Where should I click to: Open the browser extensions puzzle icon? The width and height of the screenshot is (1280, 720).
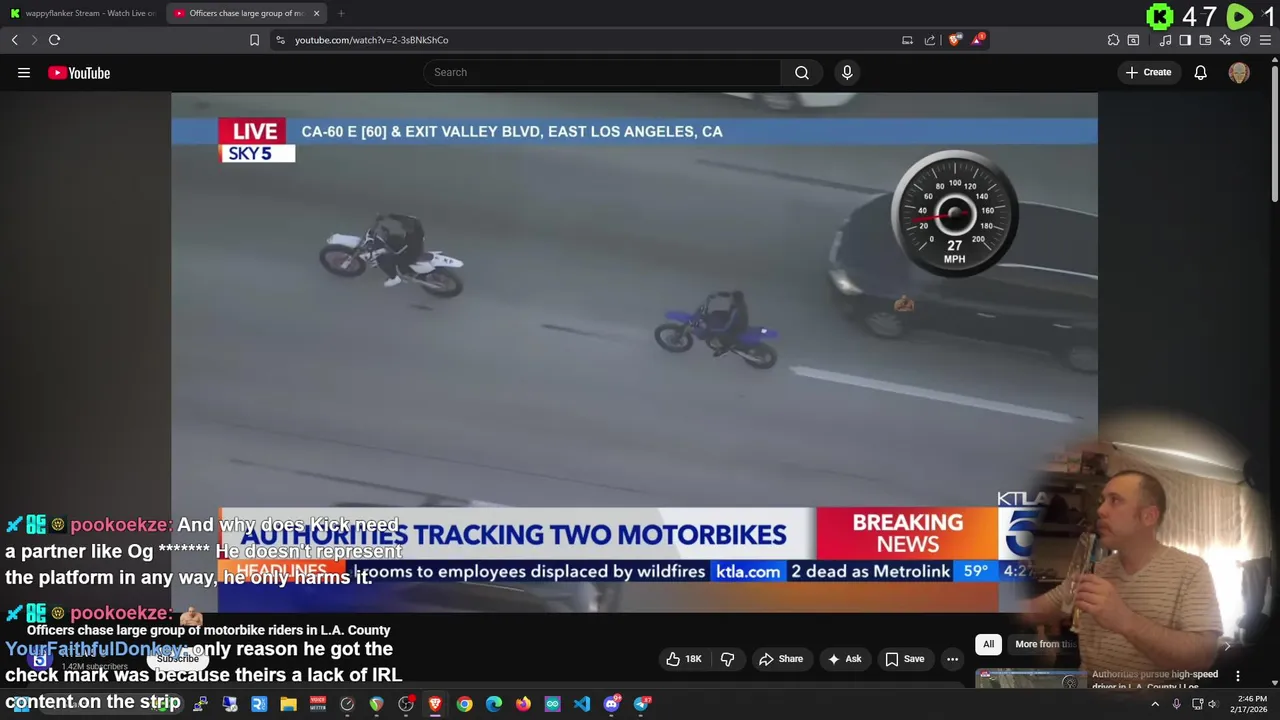coord(1113,40)
